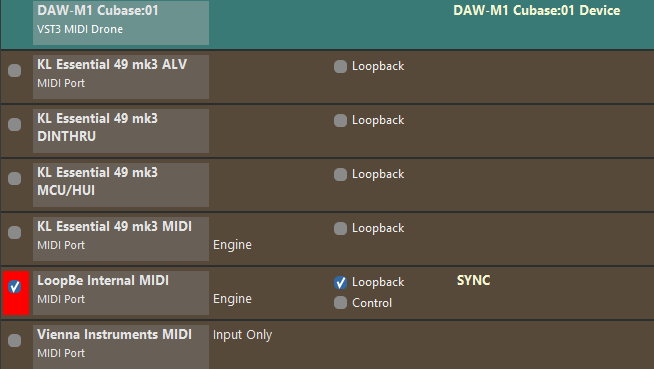Enable the KL Essential 49 mk3 MCU/HUI port checkbox
This screenshot has height=369, width=654.
tap(15, 178)
